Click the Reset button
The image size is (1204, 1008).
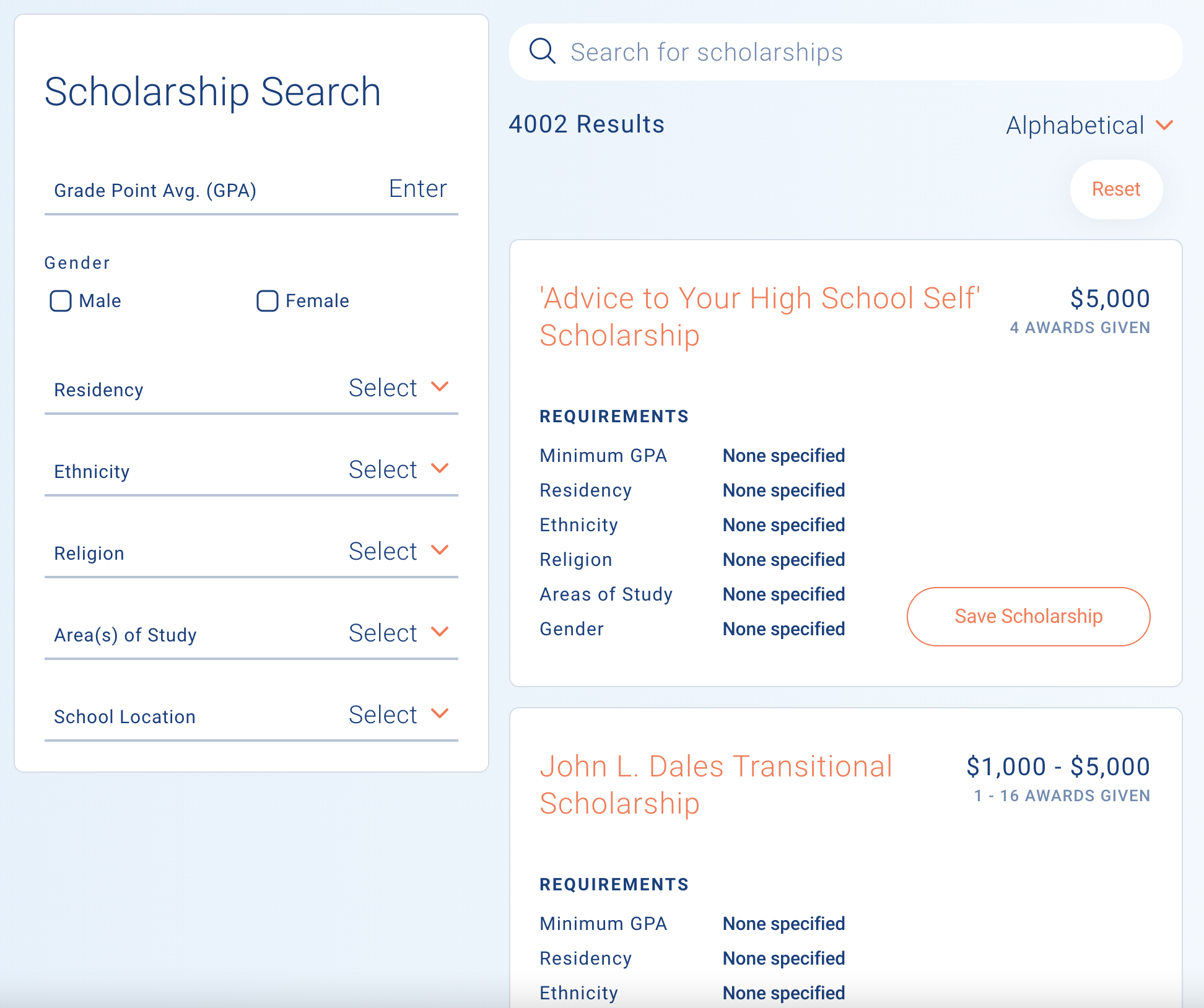pos(1116,189)
